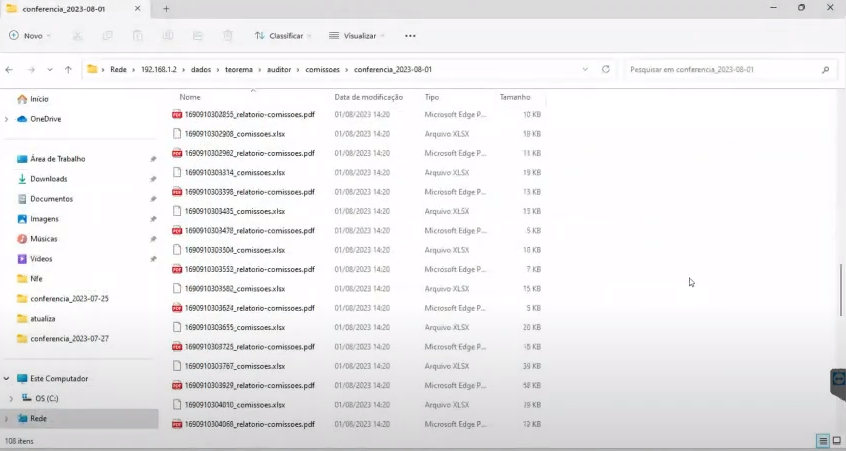Go back with the back arrow
Image resolution: width=846 pixels, height=451 pixels.
coord(9,70)
